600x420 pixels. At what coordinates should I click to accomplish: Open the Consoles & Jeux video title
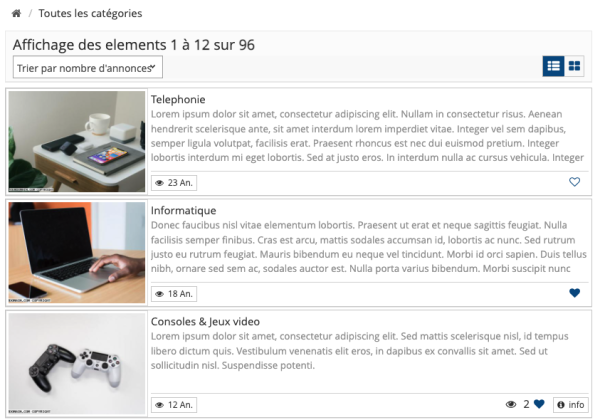pyautogui.click(x=205, y=321)
